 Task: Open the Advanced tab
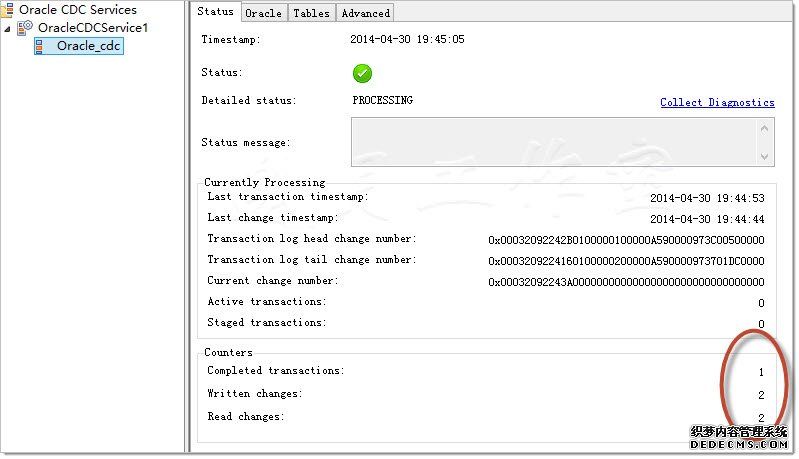365,13
